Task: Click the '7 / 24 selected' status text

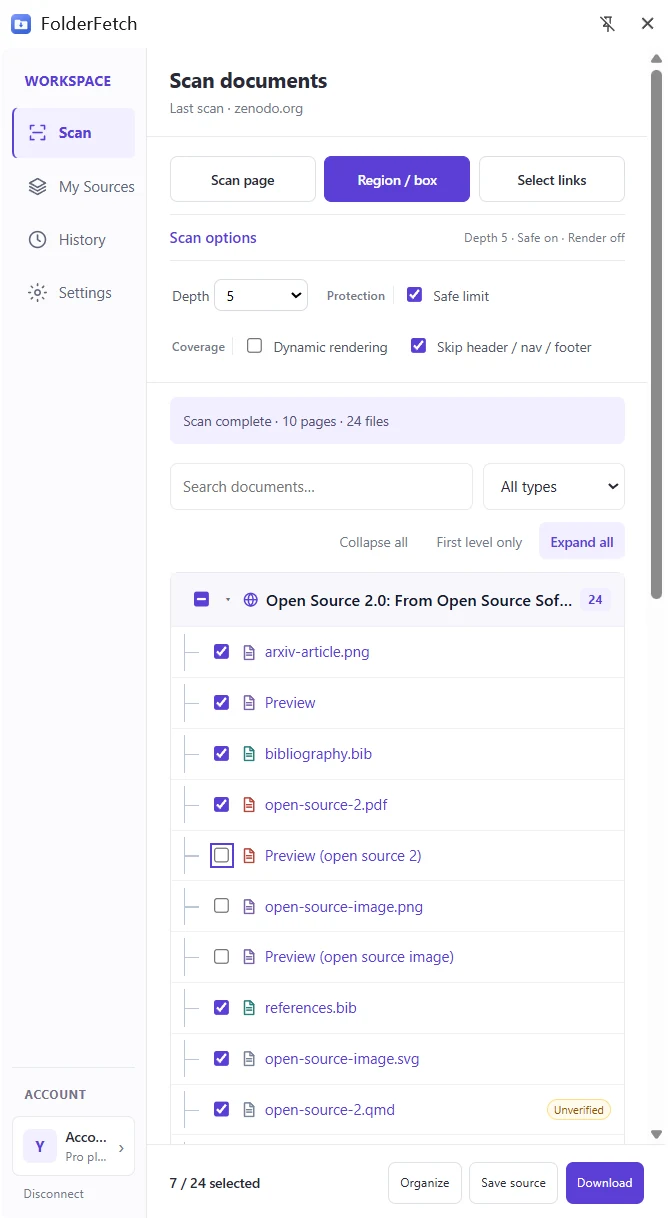Action: click(215, 1183)
